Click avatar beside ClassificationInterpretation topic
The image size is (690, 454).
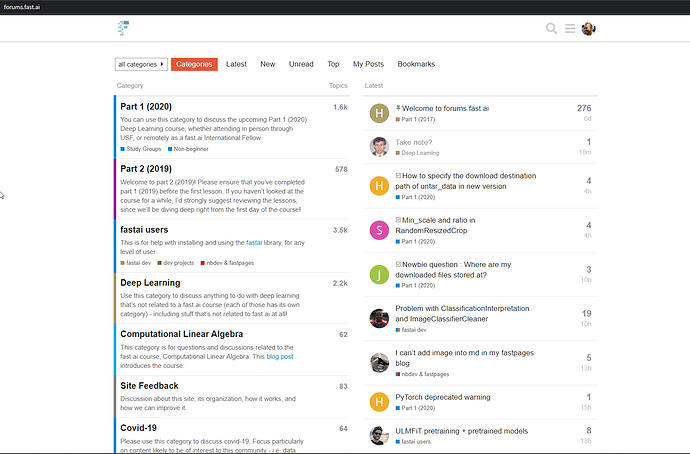coord(379,319)
